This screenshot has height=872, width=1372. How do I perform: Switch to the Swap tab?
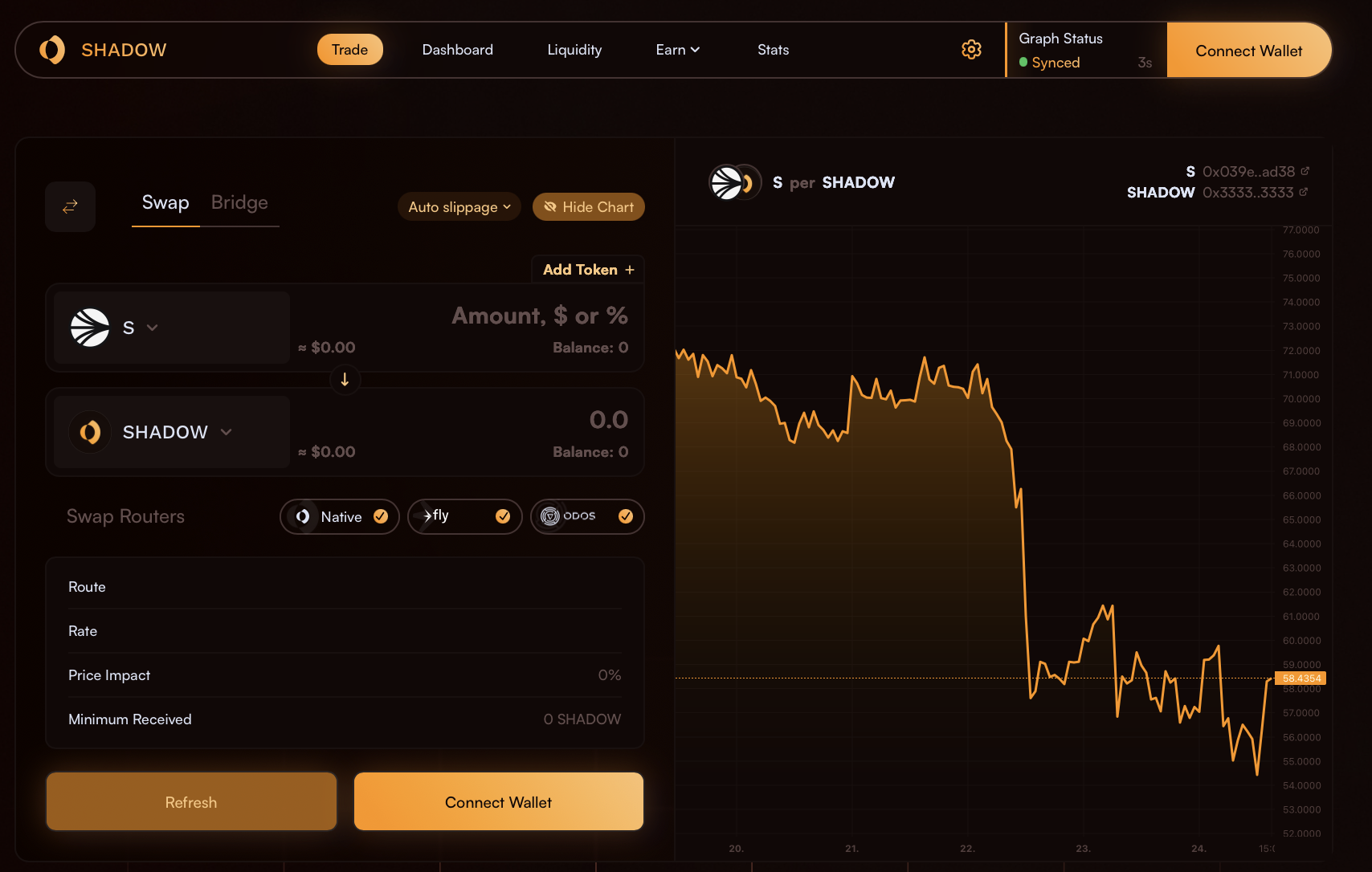pos(165,203)
